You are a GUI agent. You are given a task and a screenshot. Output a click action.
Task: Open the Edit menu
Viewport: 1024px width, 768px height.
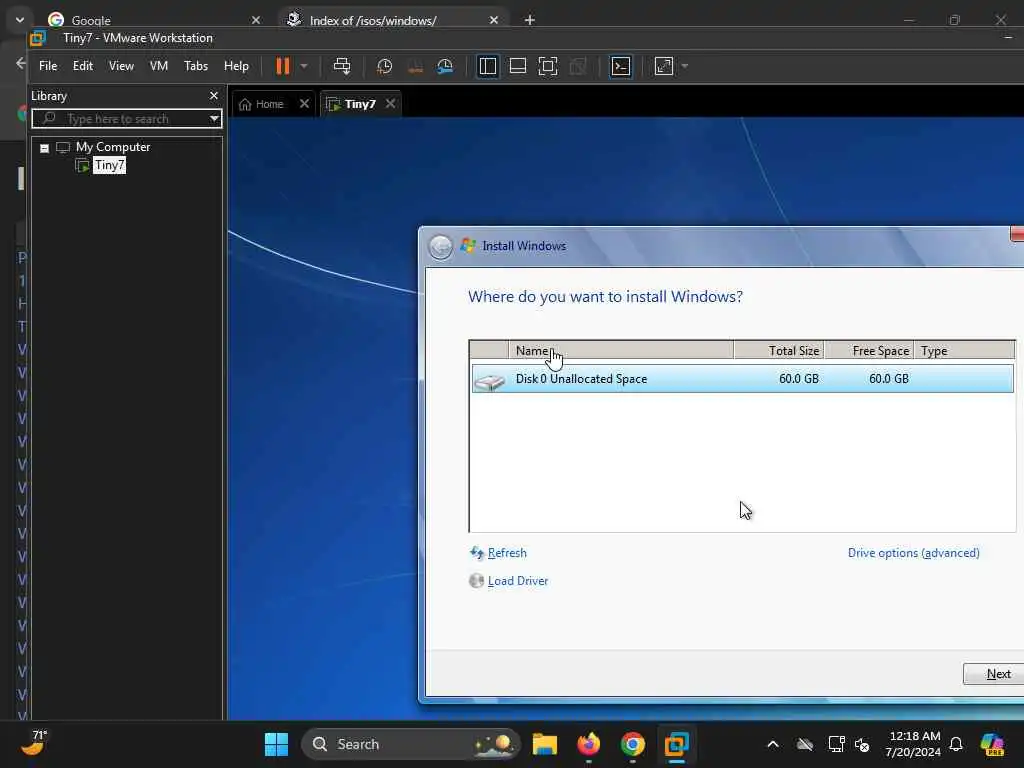(82, 66)
